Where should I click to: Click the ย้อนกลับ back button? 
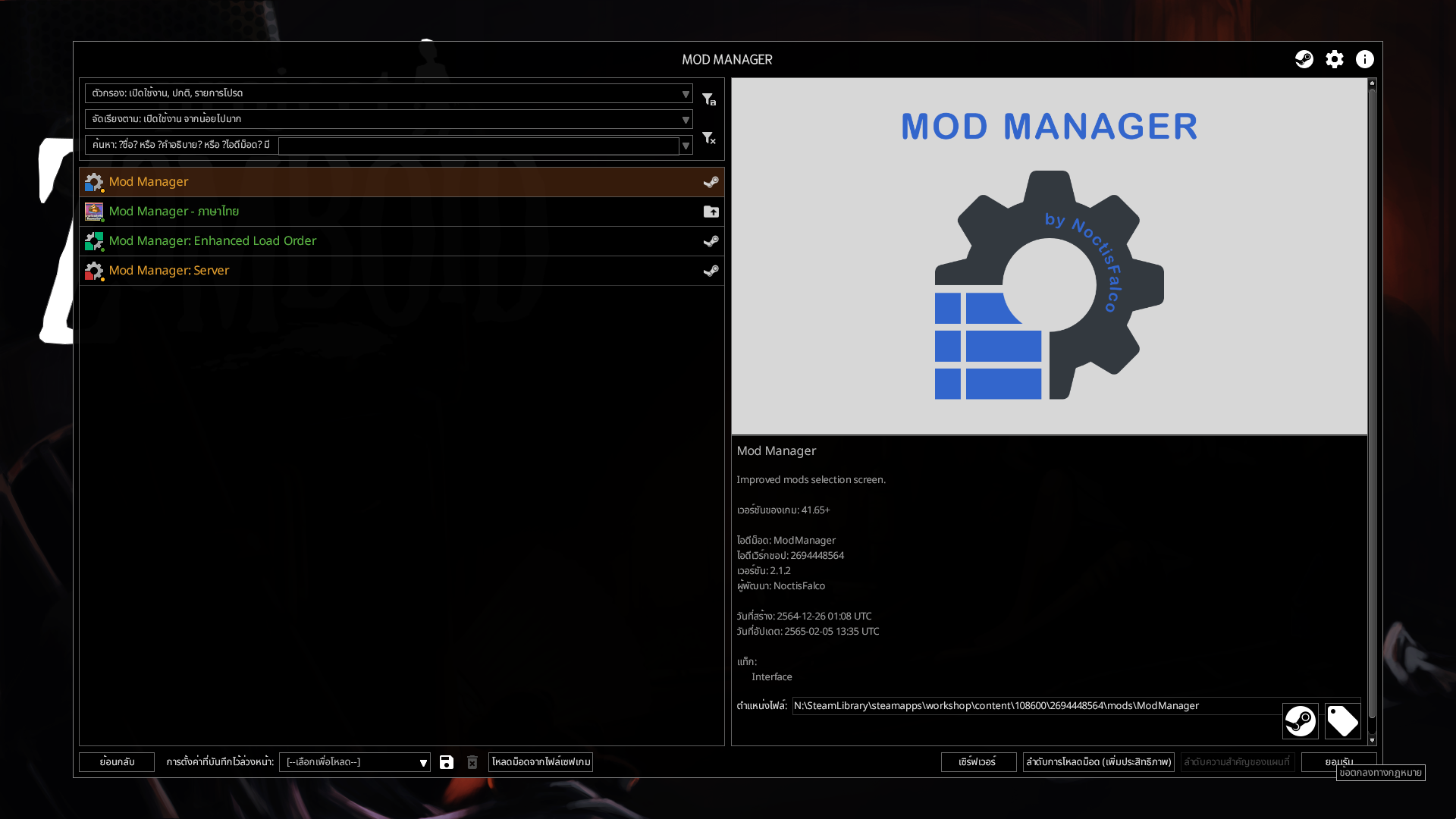point(117,762)
